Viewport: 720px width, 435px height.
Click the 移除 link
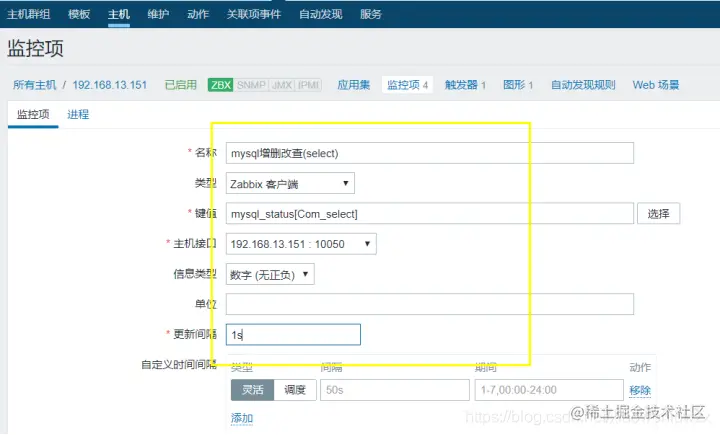(640, 390)
